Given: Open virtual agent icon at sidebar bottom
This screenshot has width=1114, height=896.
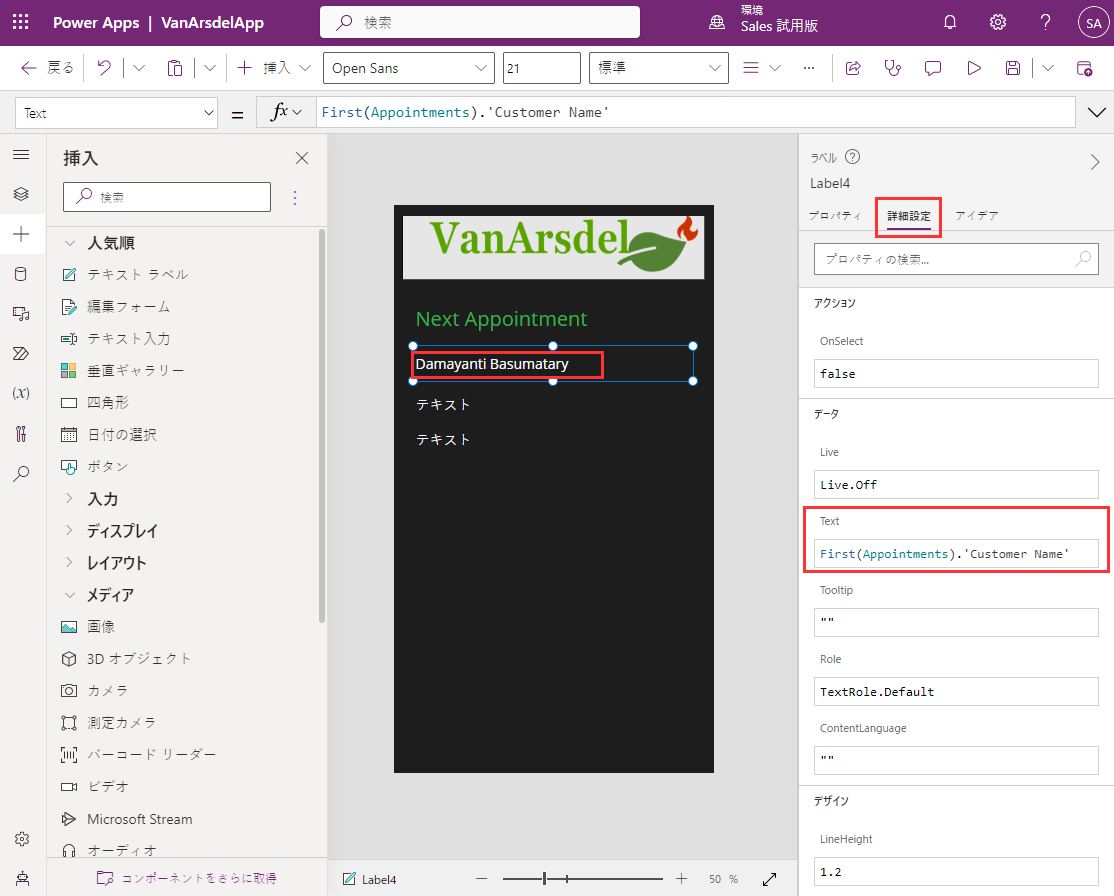Looking at the screenshot, I should (22, 879).
